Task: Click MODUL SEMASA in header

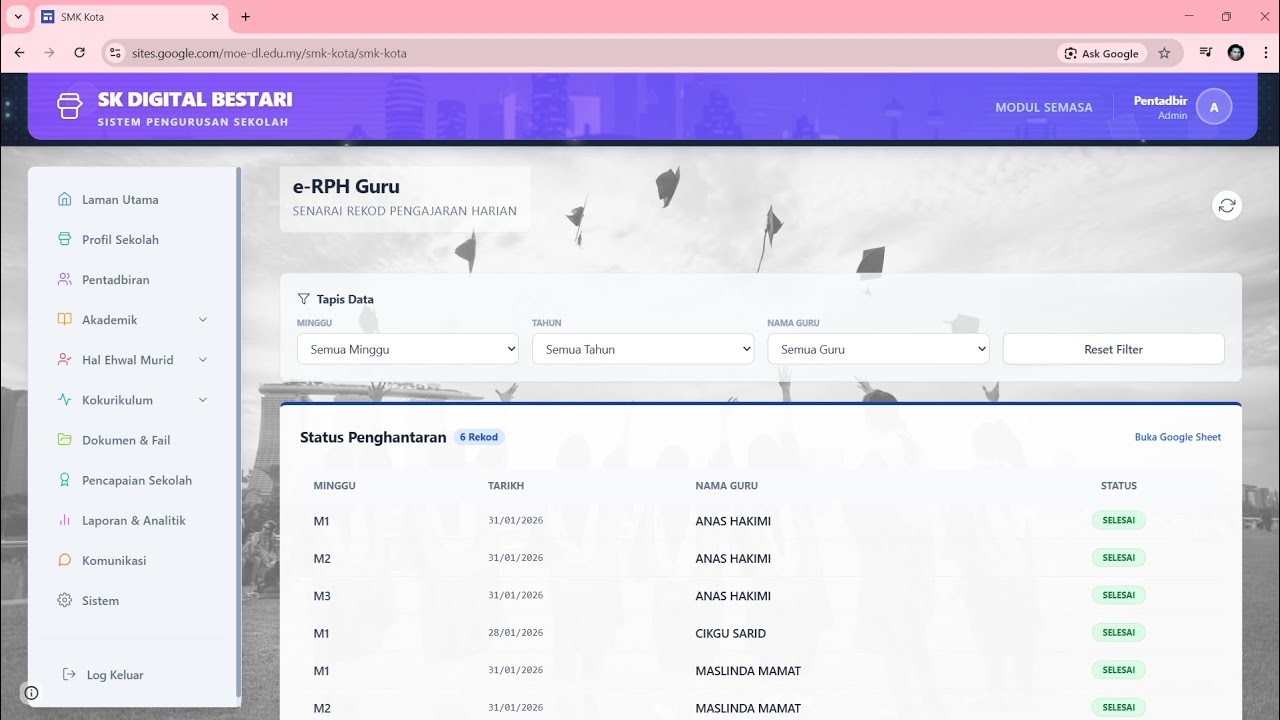Action: tap(1043, 107)
